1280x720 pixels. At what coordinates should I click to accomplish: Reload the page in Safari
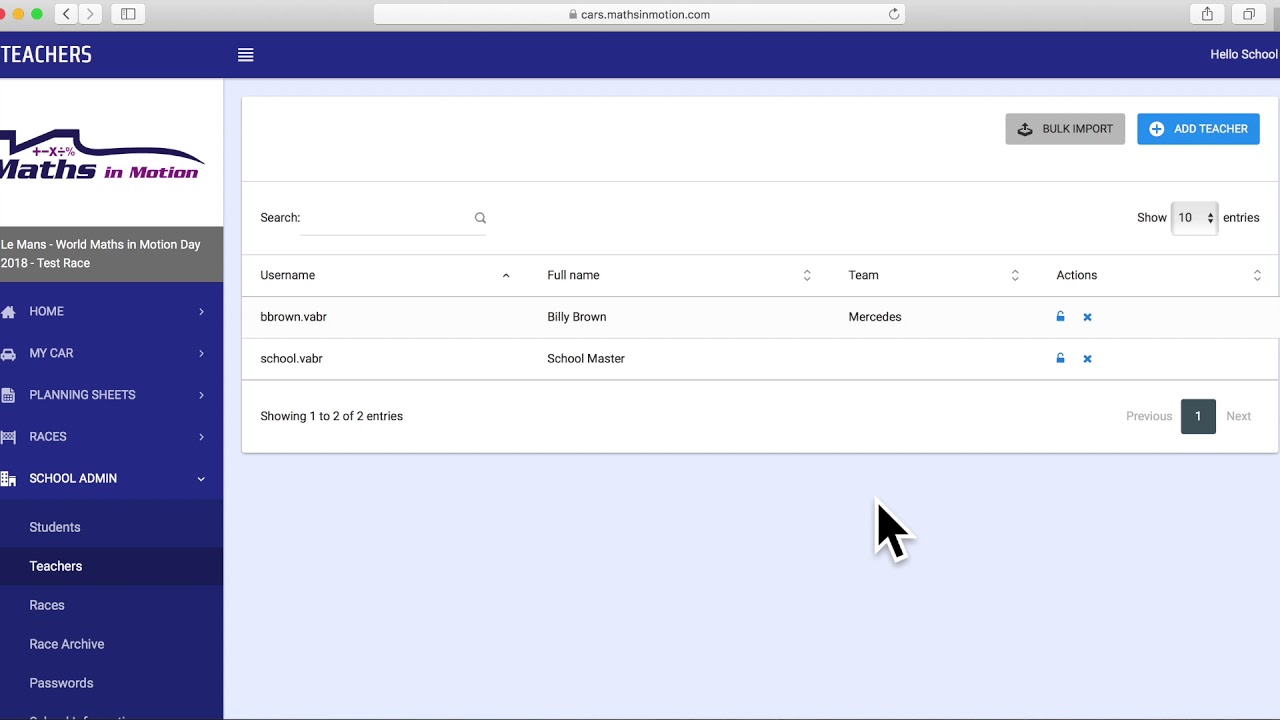tap(894, 14)
